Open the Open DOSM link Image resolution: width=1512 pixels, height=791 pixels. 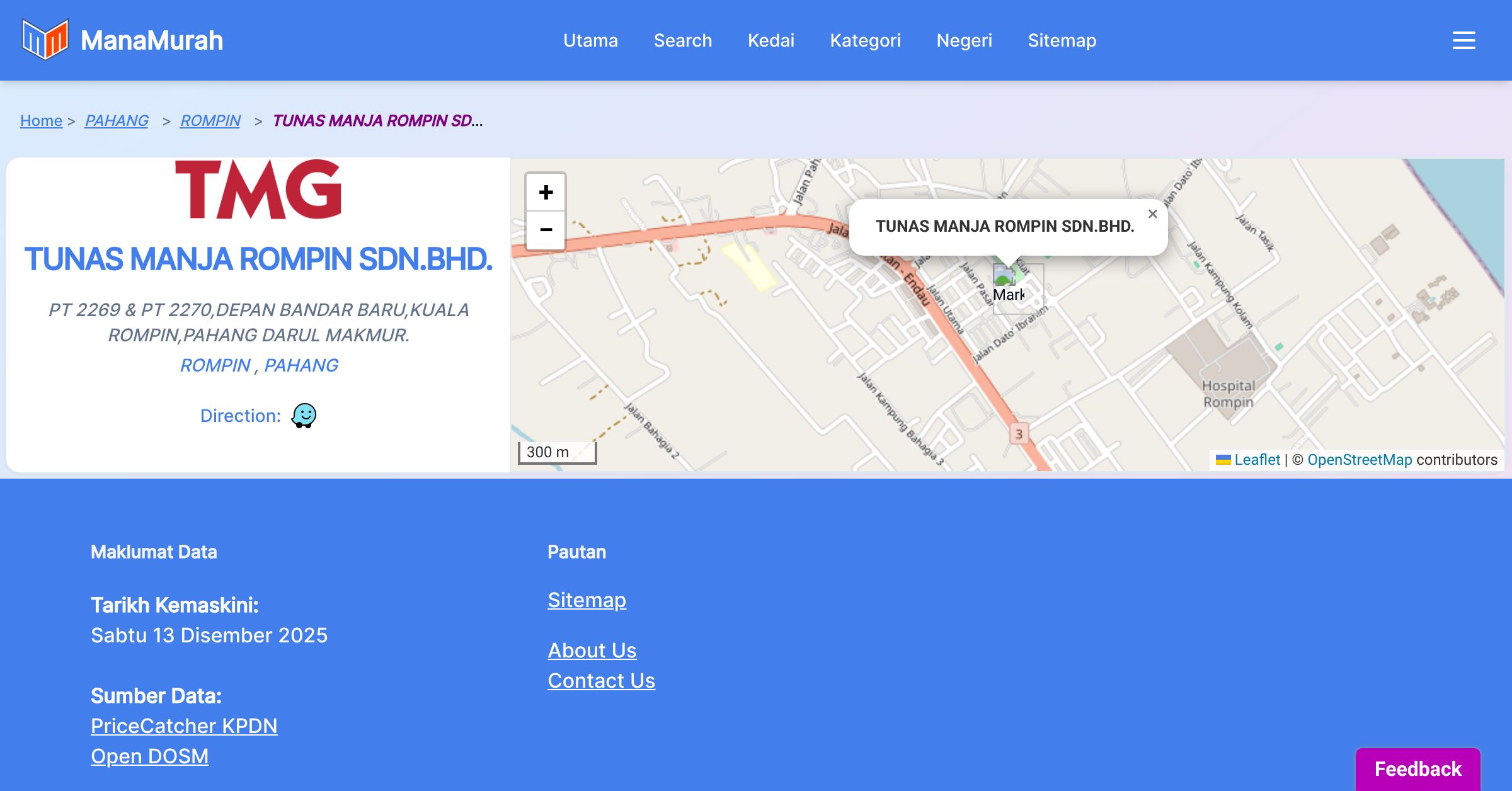click(149, 756)
